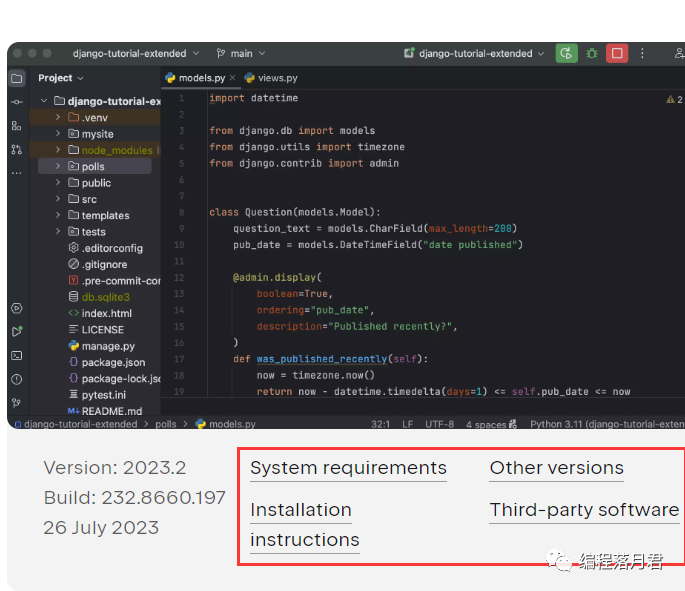Open the Structure tool window icon
Image resolution: width=685 pixels, height=591 pixels.
coord(17,126)
